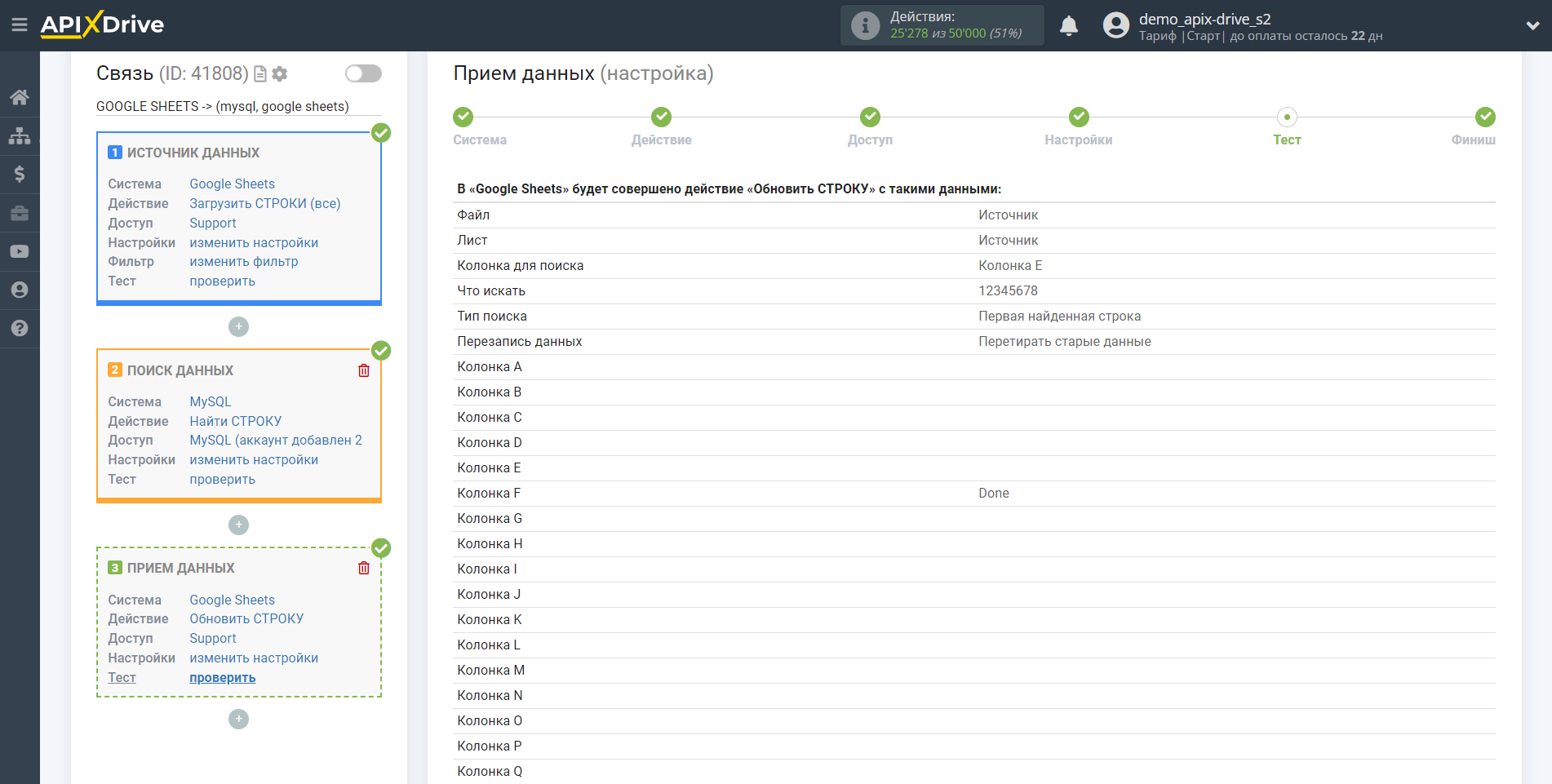Click the Действия counter panel
Viewport: 1552px width, 784px height.
[x=942, y=25]
